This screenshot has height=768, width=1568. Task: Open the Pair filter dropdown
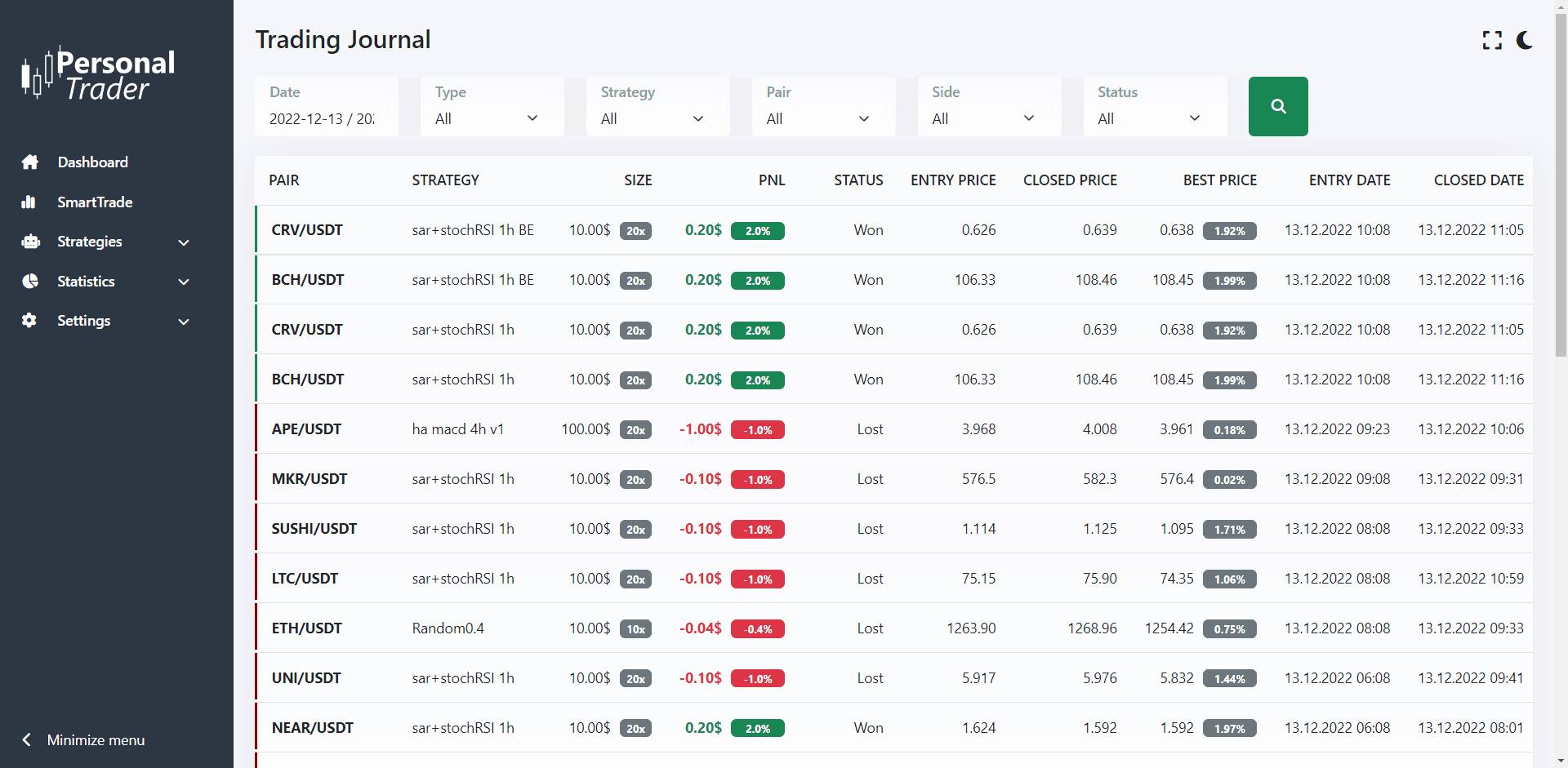822,118
